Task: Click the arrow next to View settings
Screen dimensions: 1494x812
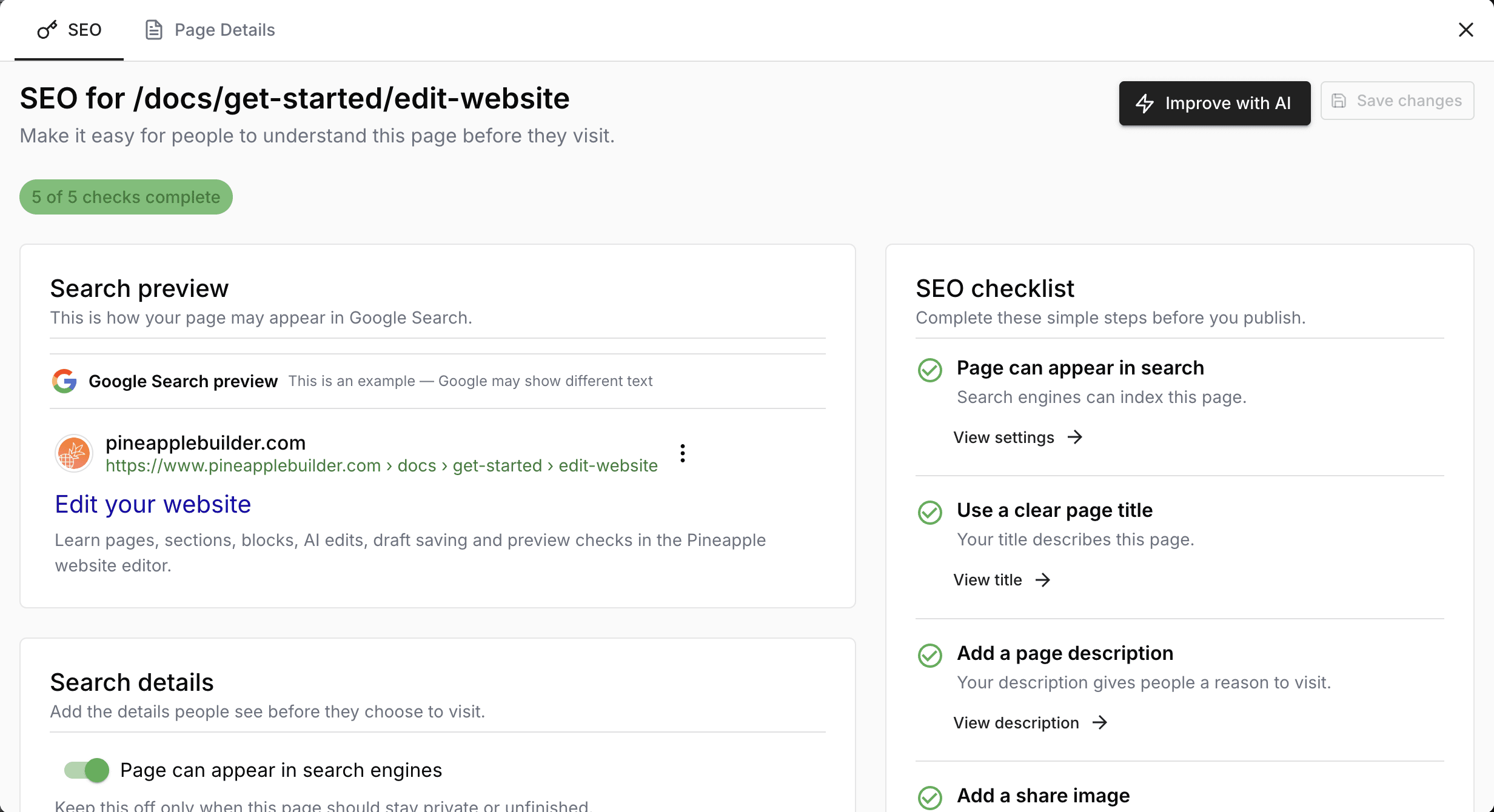Action: [1075, 438]
